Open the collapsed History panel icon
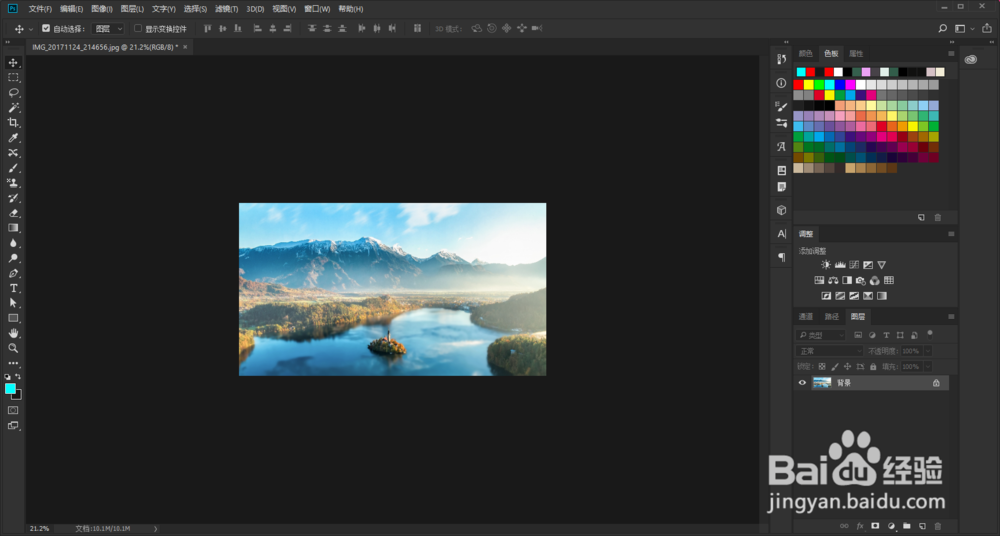 coord(781,59)
